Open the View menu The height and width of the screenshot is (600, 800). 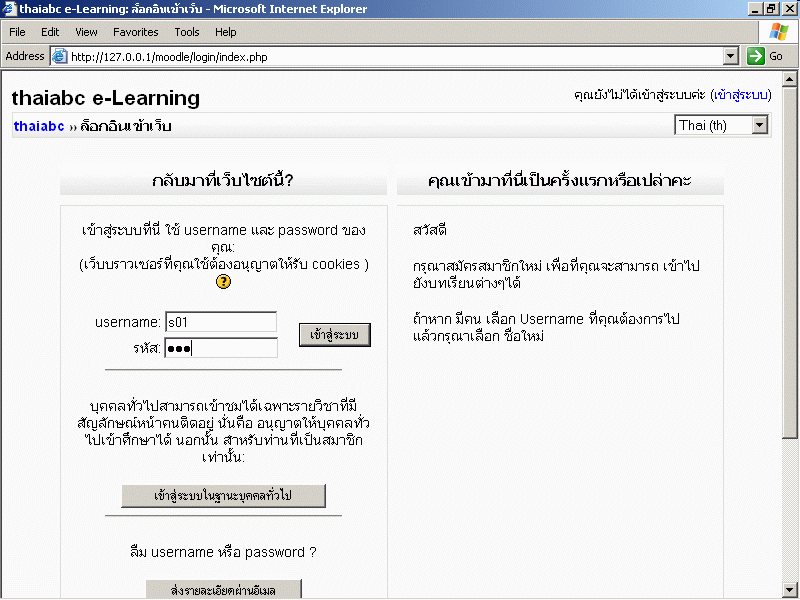[86, 32]
